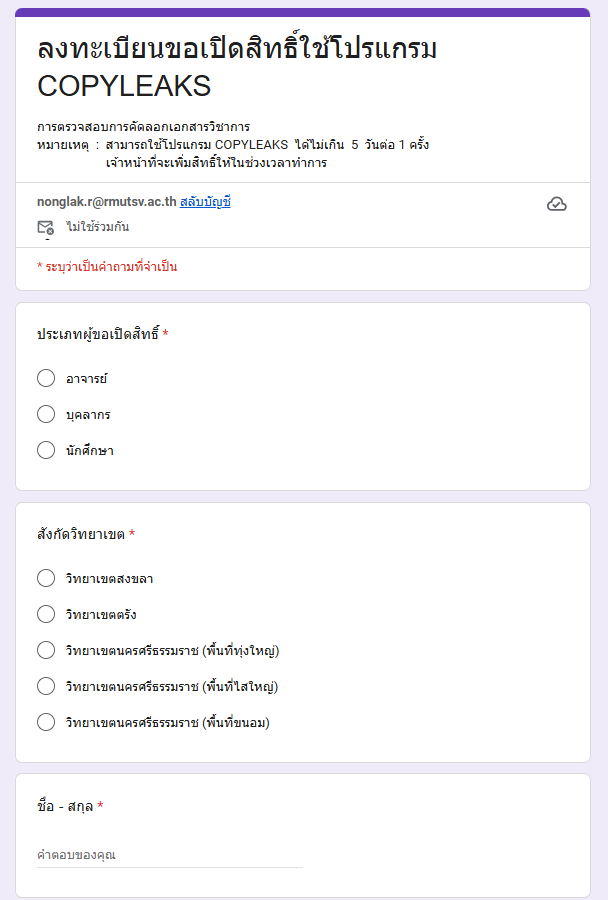Pick นครศรีธรรมราช (พื้นที่ไสใหญ่) option
The width and height of the screenshot is (608, 900).
[x=46, y=686]
